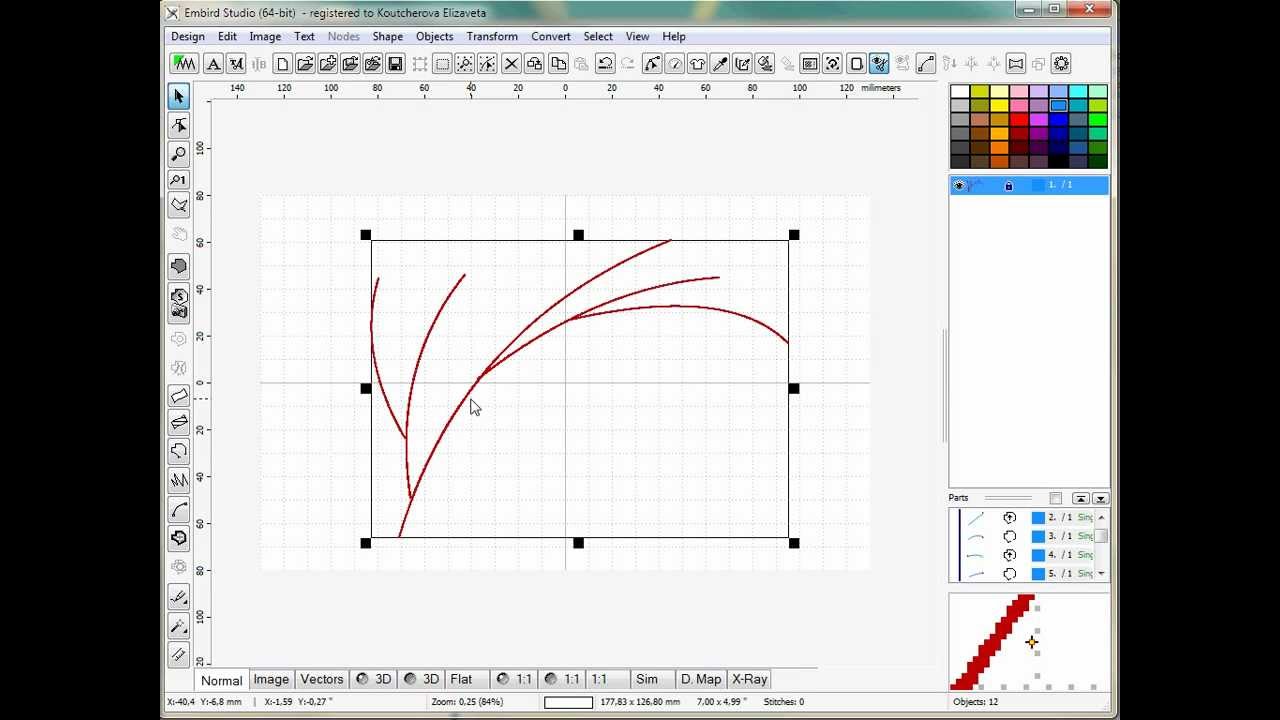Click the top-center selection handle of the design

point(578,235)
